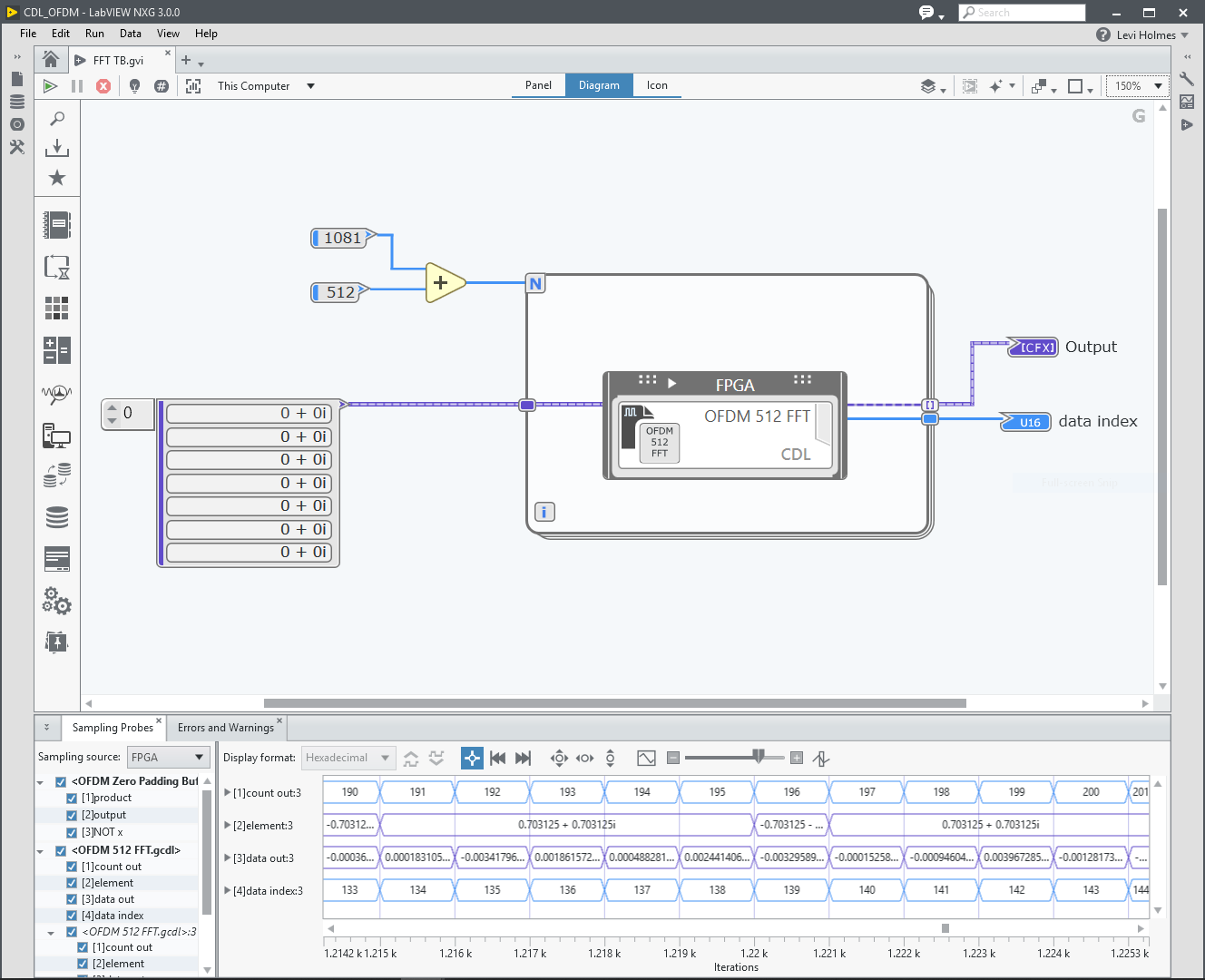Switch to Errors and Warnings tab

(x=226, y=728)
